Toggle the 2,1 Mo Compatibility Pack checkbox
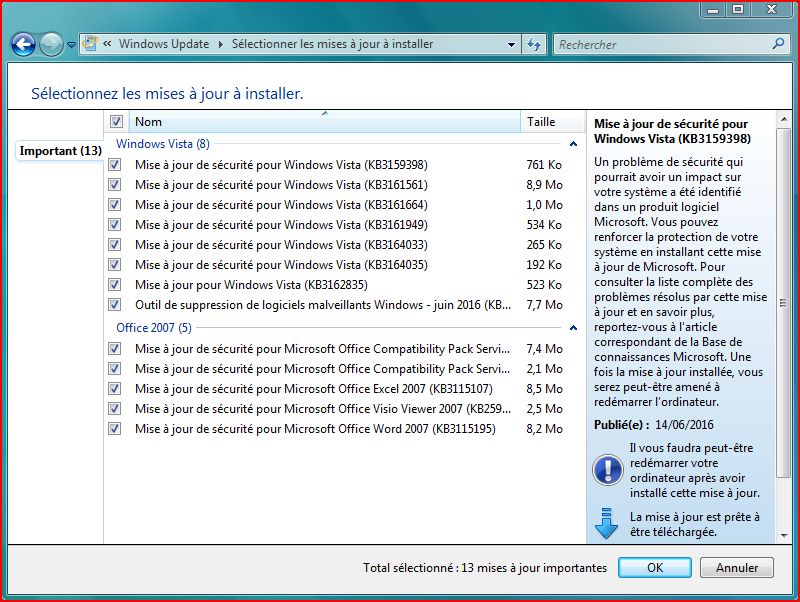Screen dimensions: 800x602 115,368
